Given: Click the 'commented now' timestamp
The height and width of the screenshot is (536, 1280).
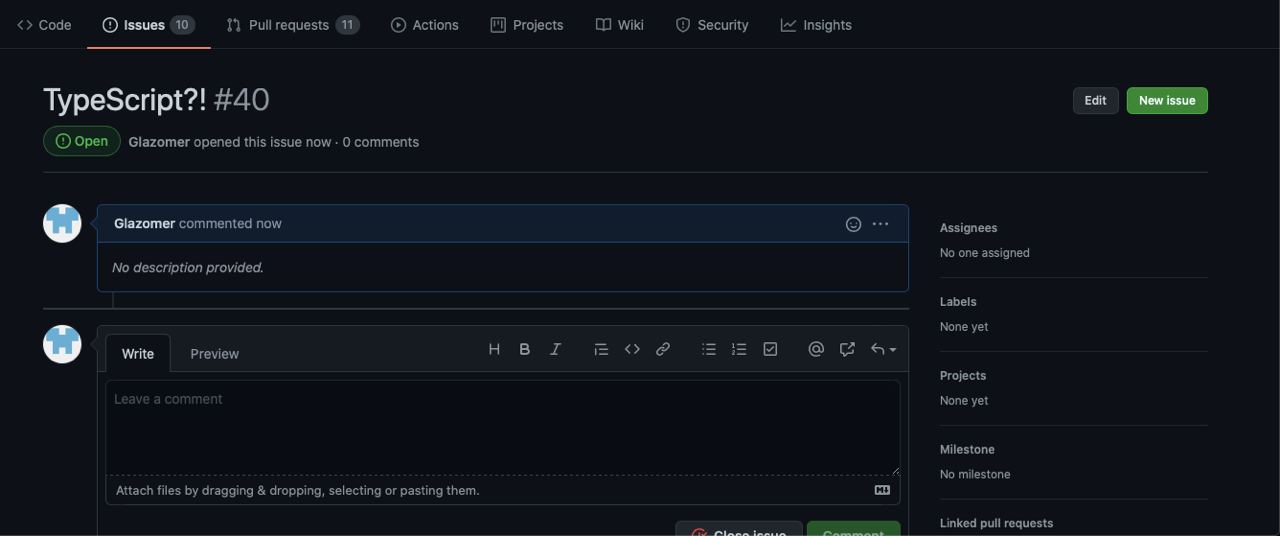Looking at the screenshot, I should 230,224.
